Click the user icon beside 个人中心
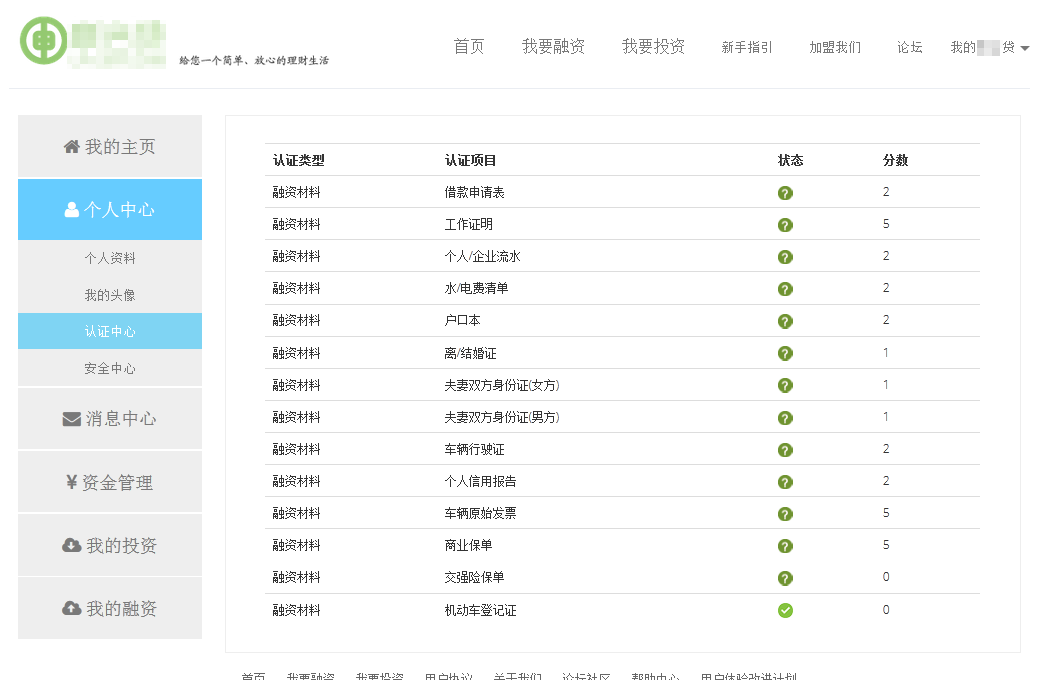The image size is (1056, 680). click(71, 210)
